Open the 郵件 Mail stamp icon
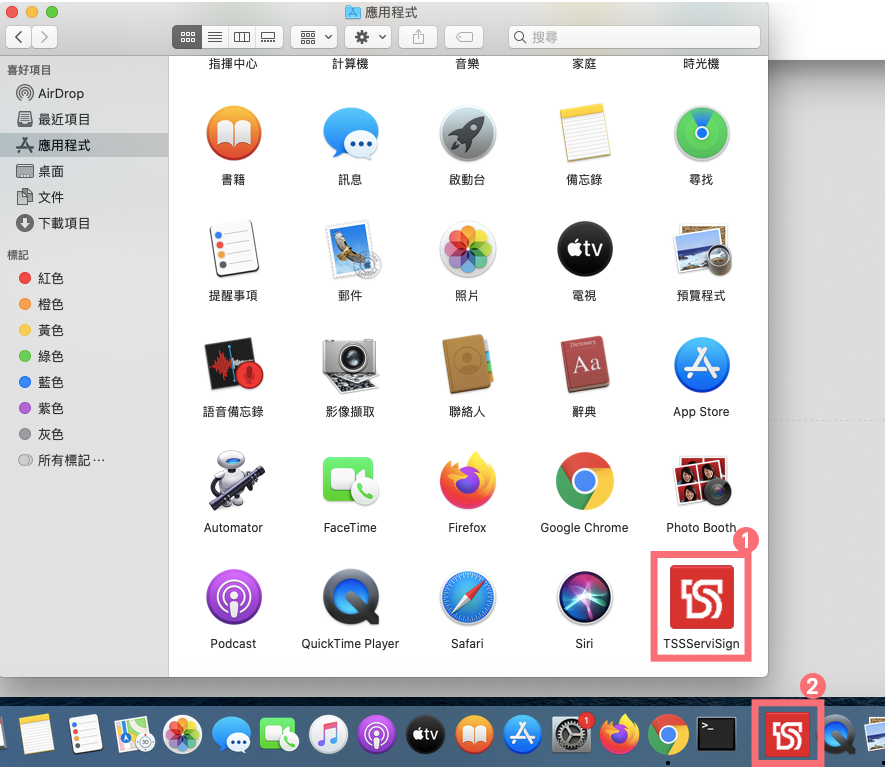The width and height of the screenshot is (885, 767). [352, 249]
